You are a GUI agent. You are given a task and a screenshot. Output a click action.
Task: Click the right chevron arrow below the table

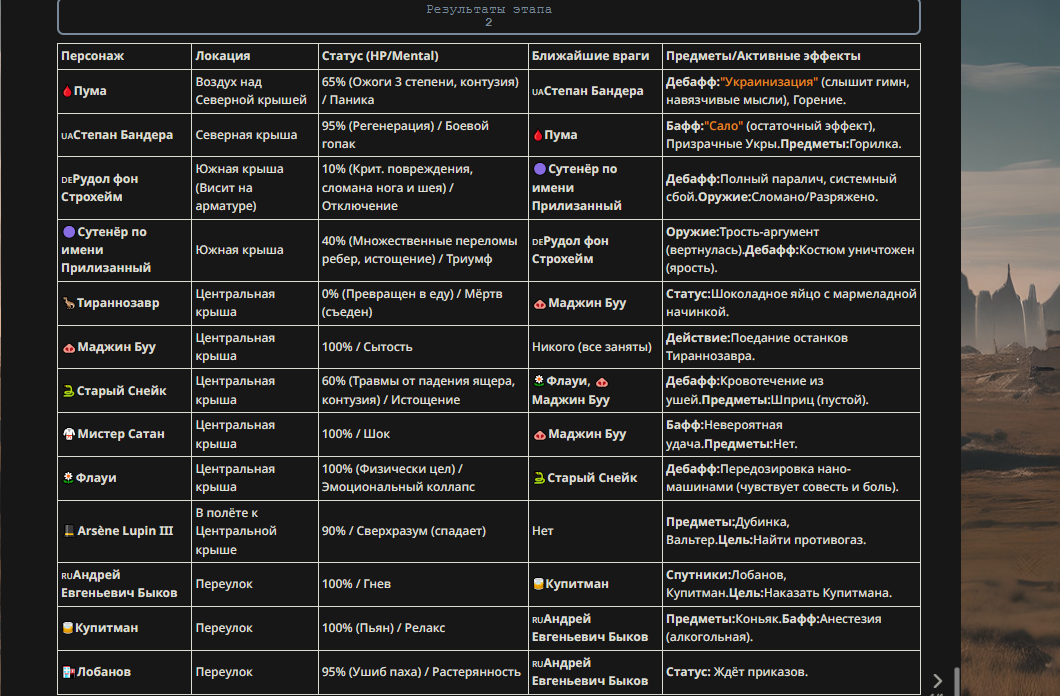[x=937, y=680]
